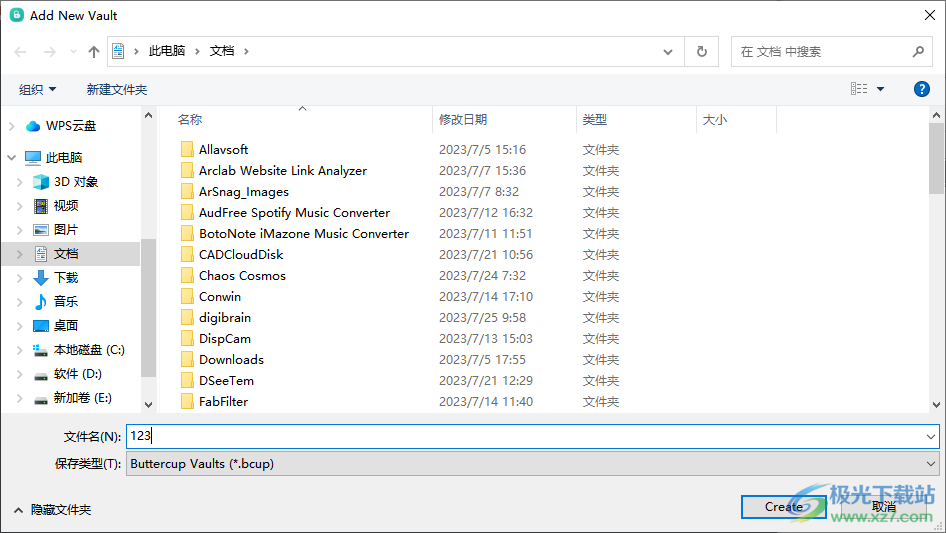Change view layout icon
The image size is (946, 533).
pos(859,89)
